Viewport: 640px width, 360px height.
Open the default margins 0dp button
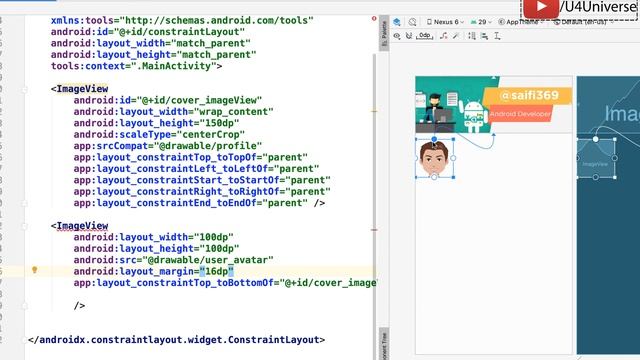(424, 36)
